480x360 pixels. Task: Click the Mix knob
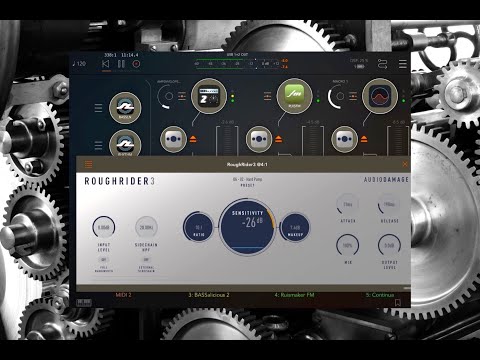tap(347, 245)
